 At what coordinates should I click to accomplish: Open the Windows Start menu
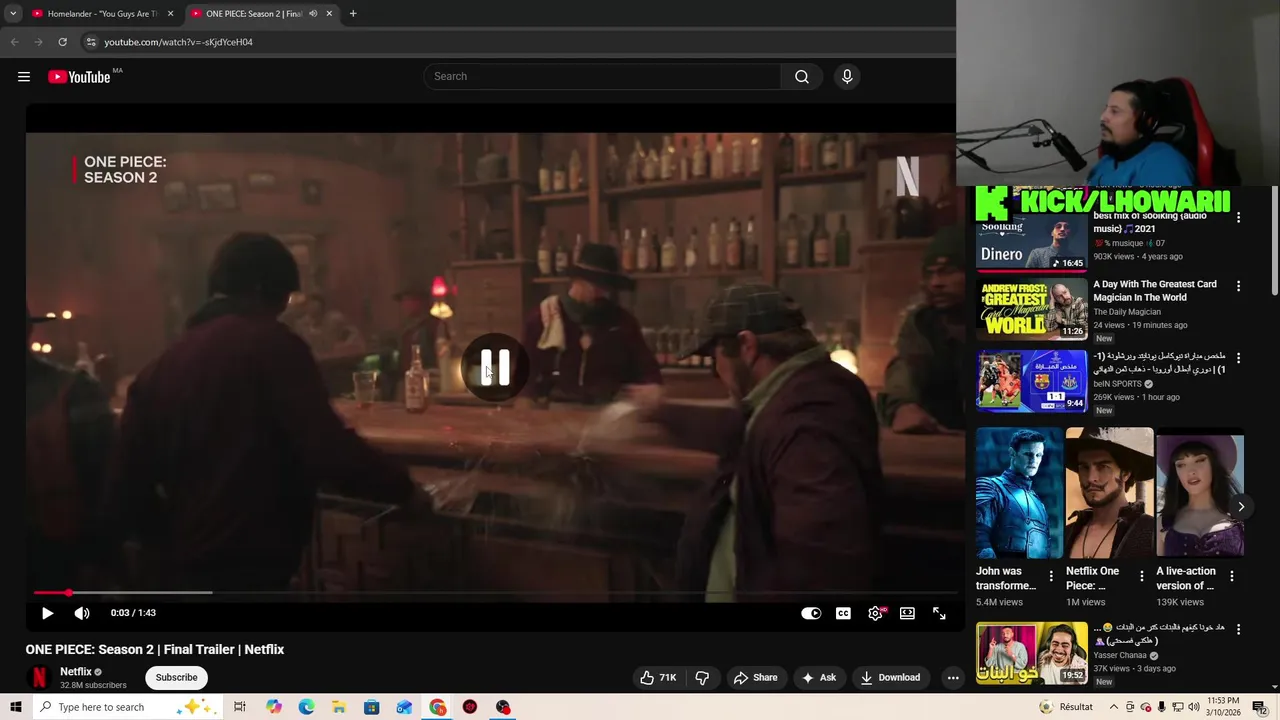(x=15, y=707)
